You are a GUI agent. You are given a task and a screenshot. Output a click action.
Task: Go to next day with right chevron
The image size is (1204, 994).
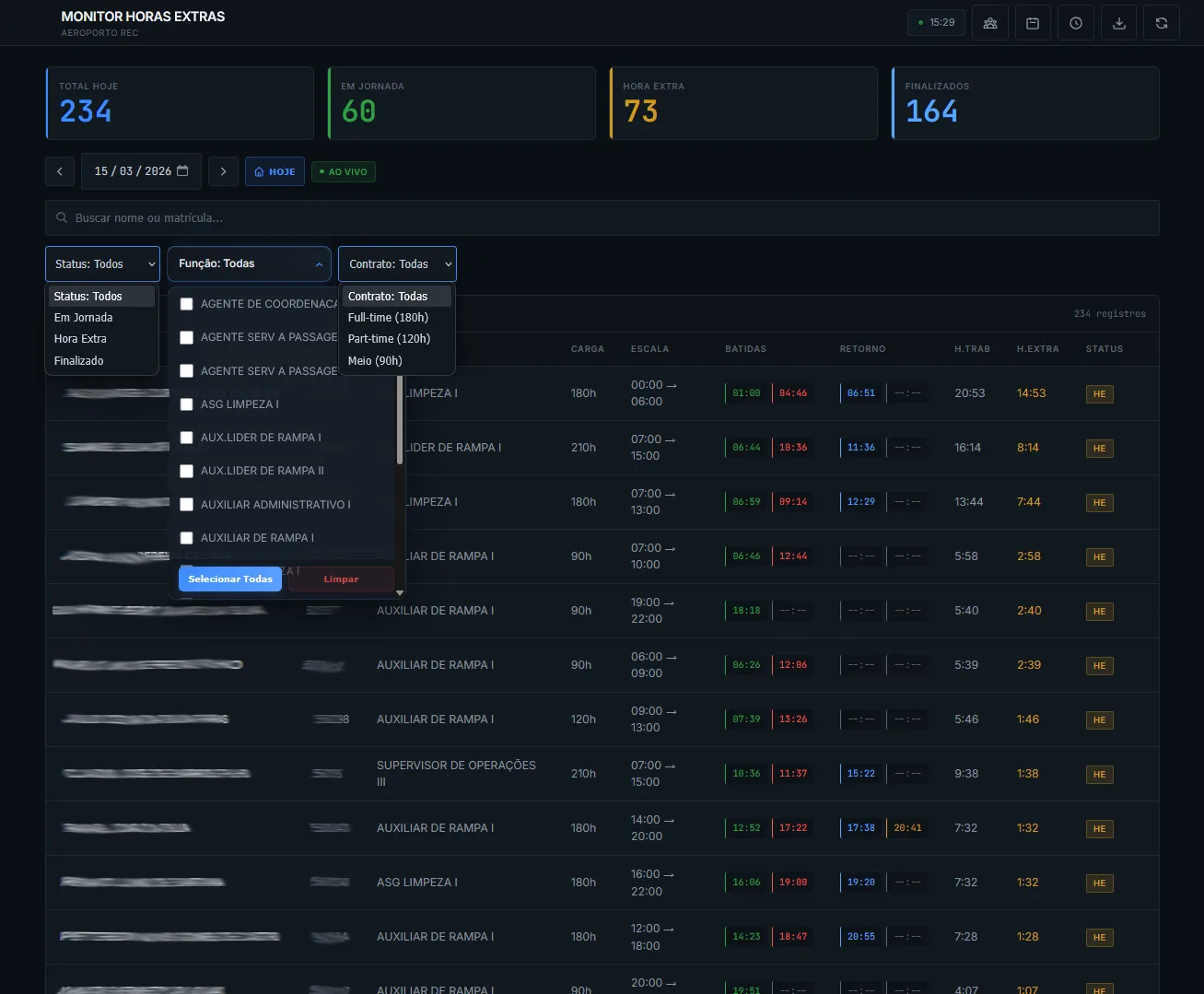point(223,171)
